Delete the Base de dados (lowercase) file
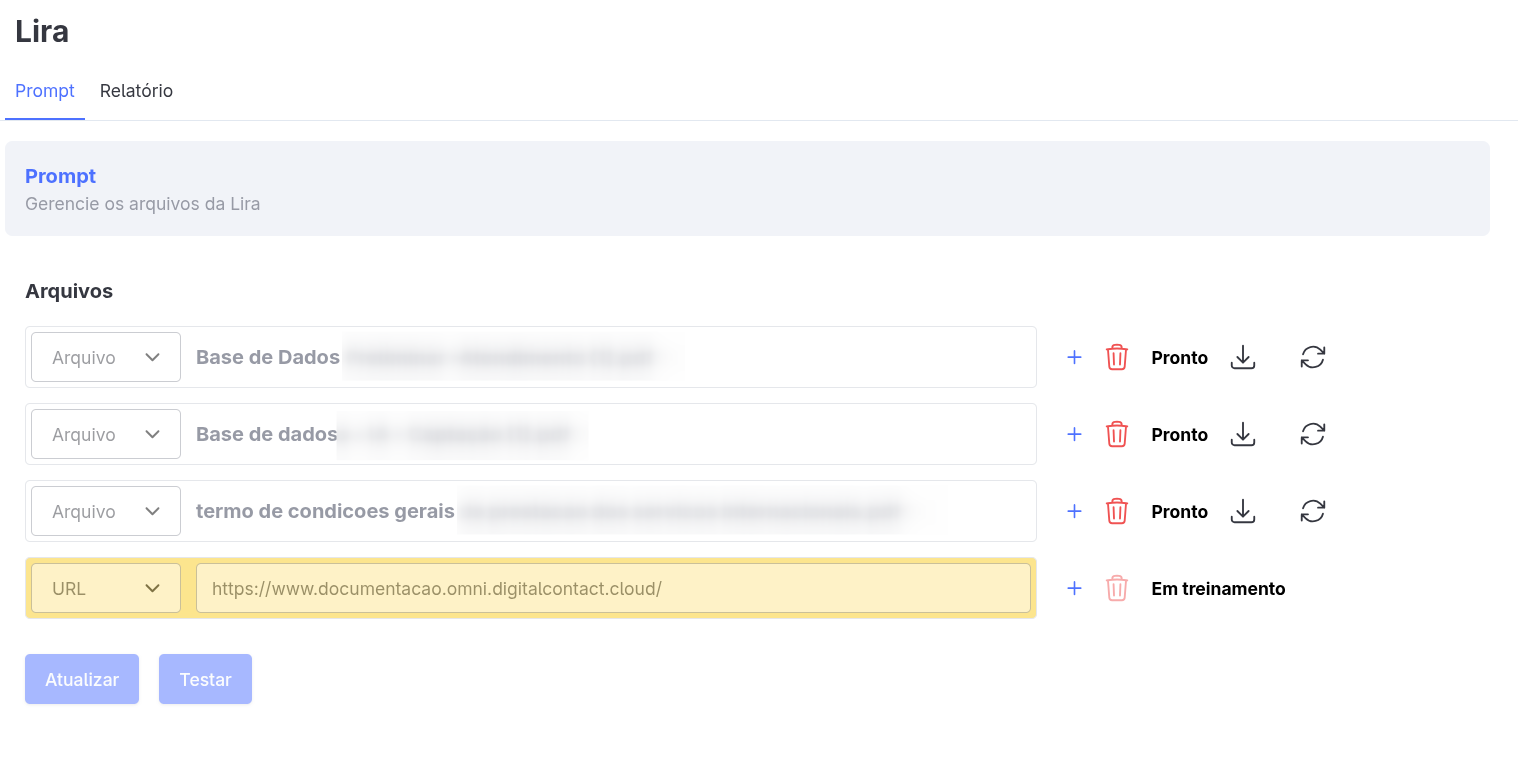This screenshot has height=772, width=1518. click(x=1117, y=434)
